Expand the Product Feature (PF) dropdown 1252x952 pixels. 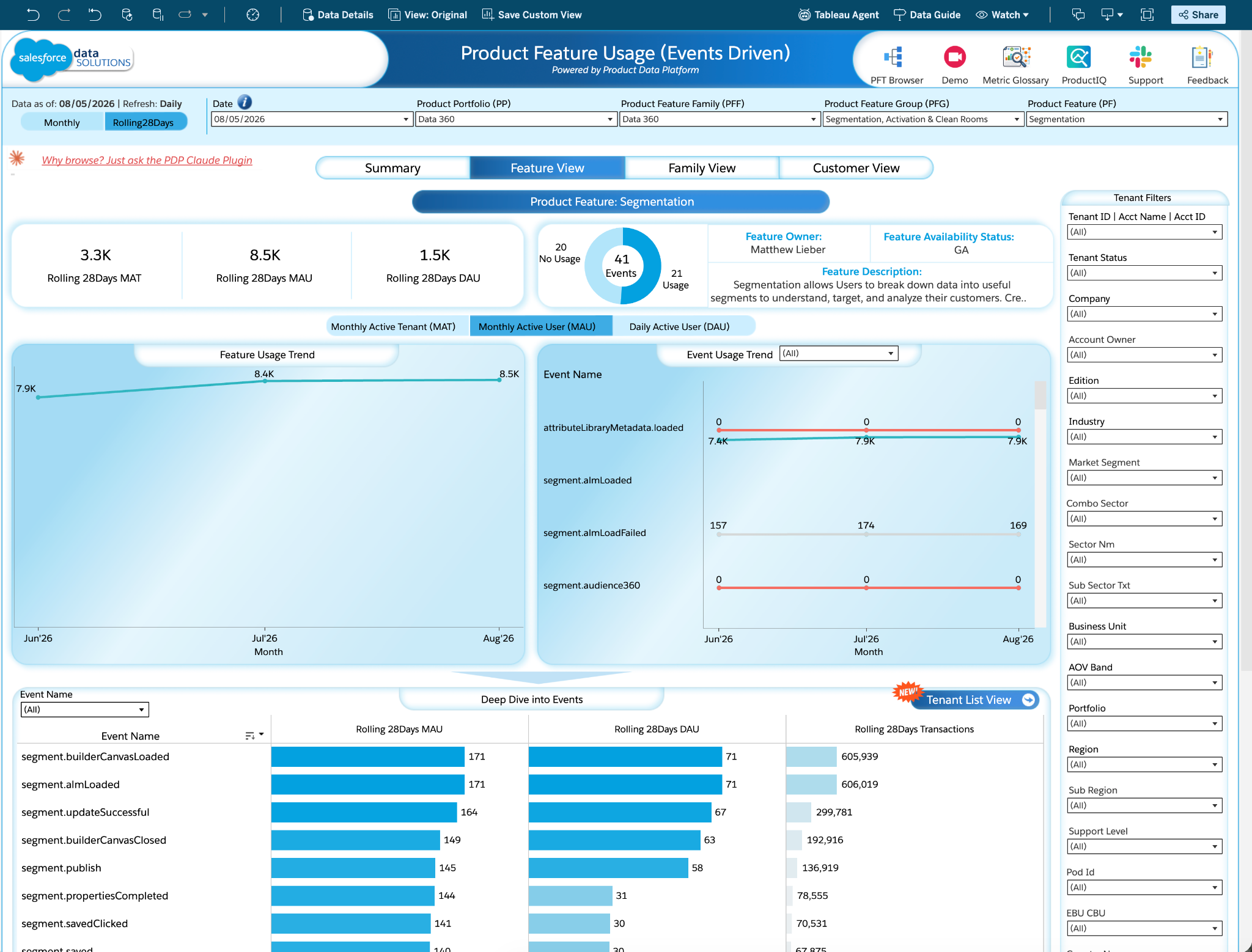(x=1127, y=119)
